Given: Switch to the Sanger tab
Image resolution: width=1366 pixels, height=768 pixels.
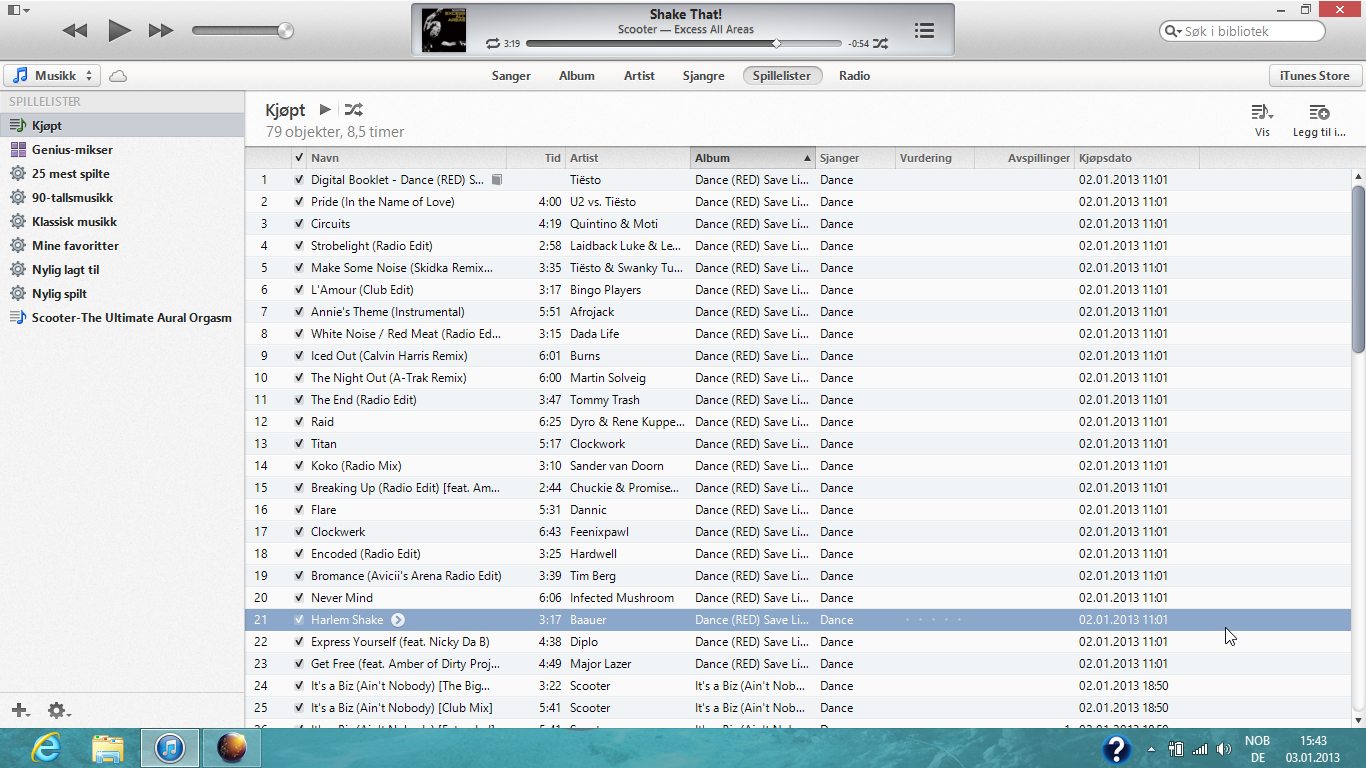Looking at the screenshot, I should click(x=511, y=76).
